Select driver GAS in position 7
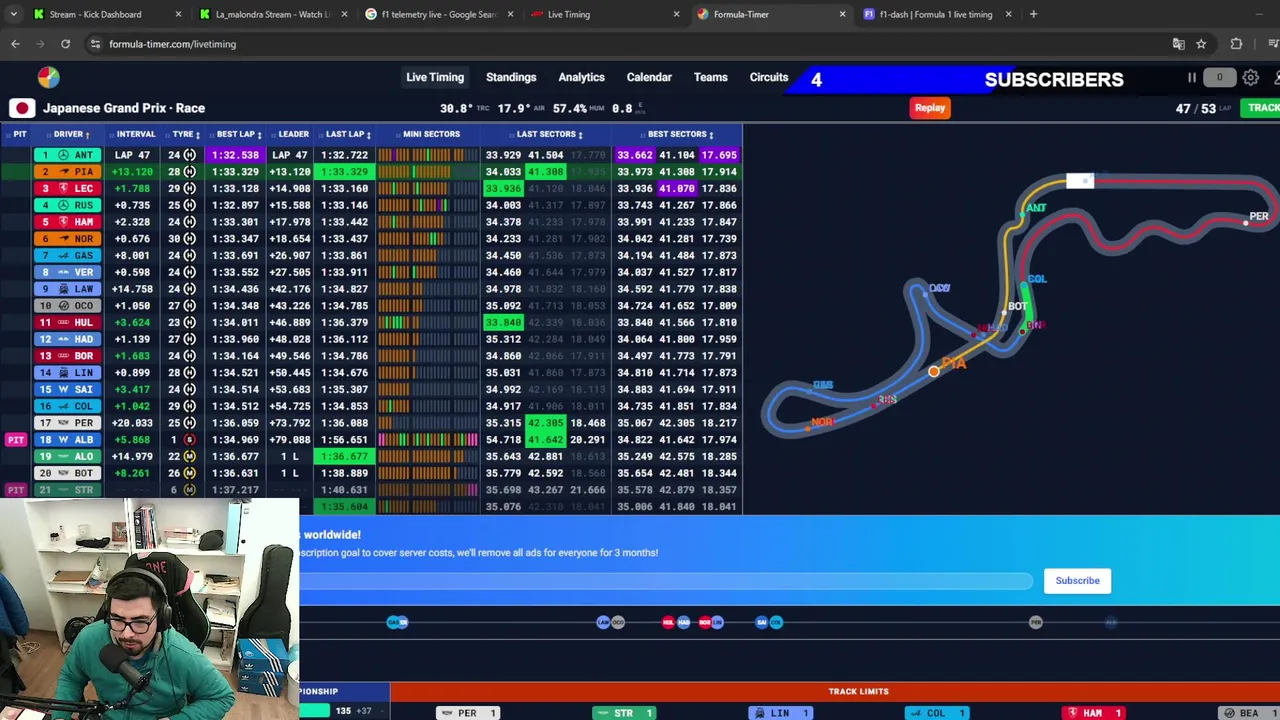The width and height of the screenshot is (1280, 720). pyautogui.click(x=67, y=255)
